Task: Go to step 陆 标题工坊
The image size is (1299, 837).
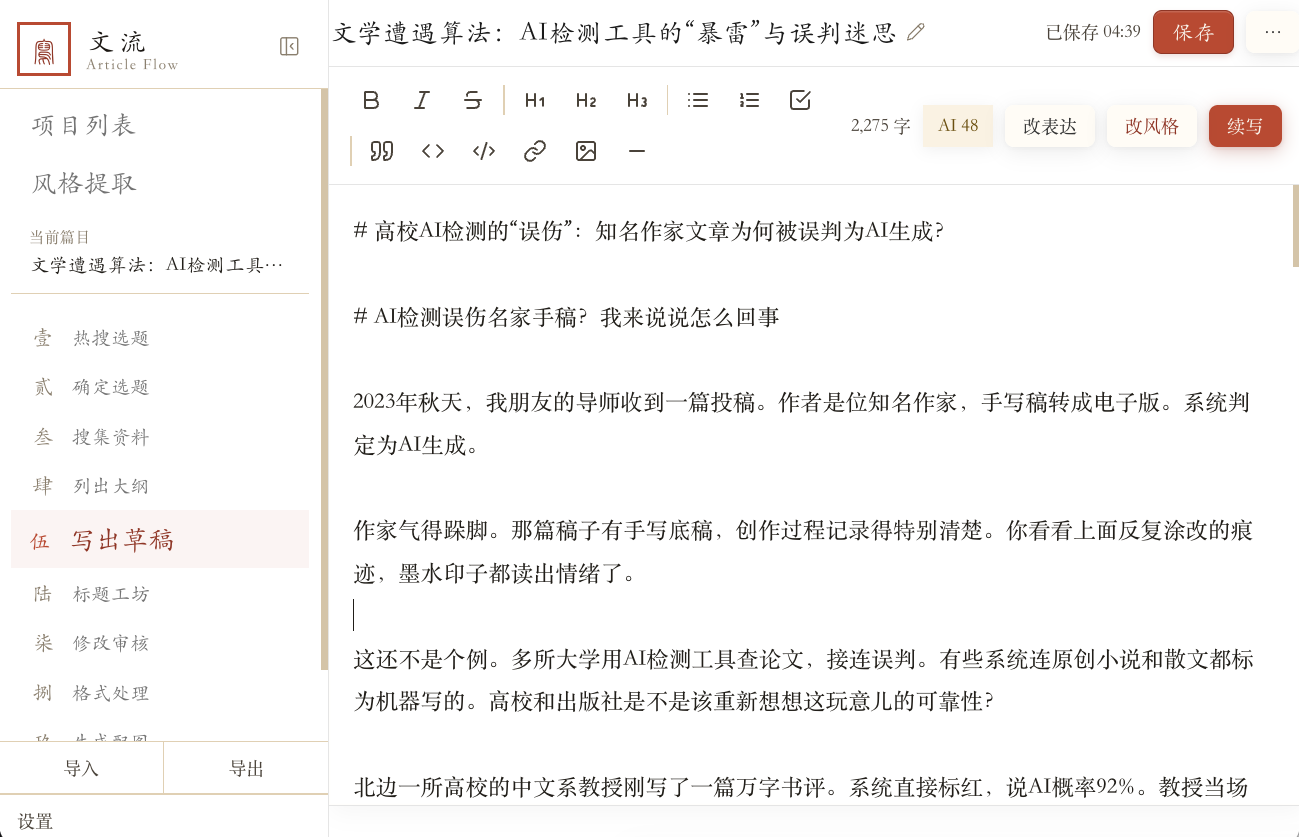Action: (160, 594)
